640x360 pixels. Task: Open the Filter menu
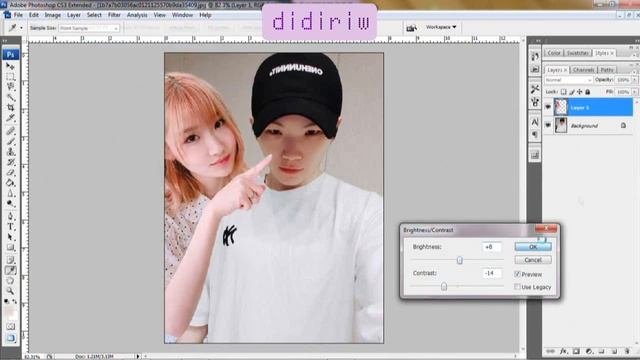click(x=114, y=15)
